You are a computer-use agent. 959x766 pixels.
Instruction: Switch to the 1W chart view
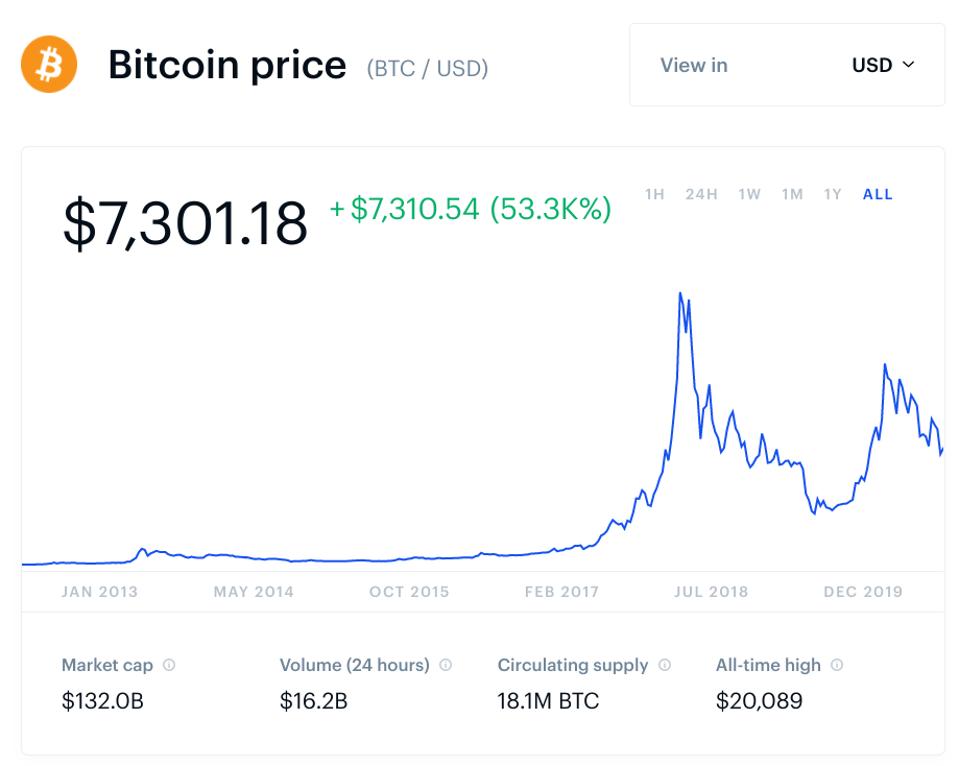click(x=748, y=195)
